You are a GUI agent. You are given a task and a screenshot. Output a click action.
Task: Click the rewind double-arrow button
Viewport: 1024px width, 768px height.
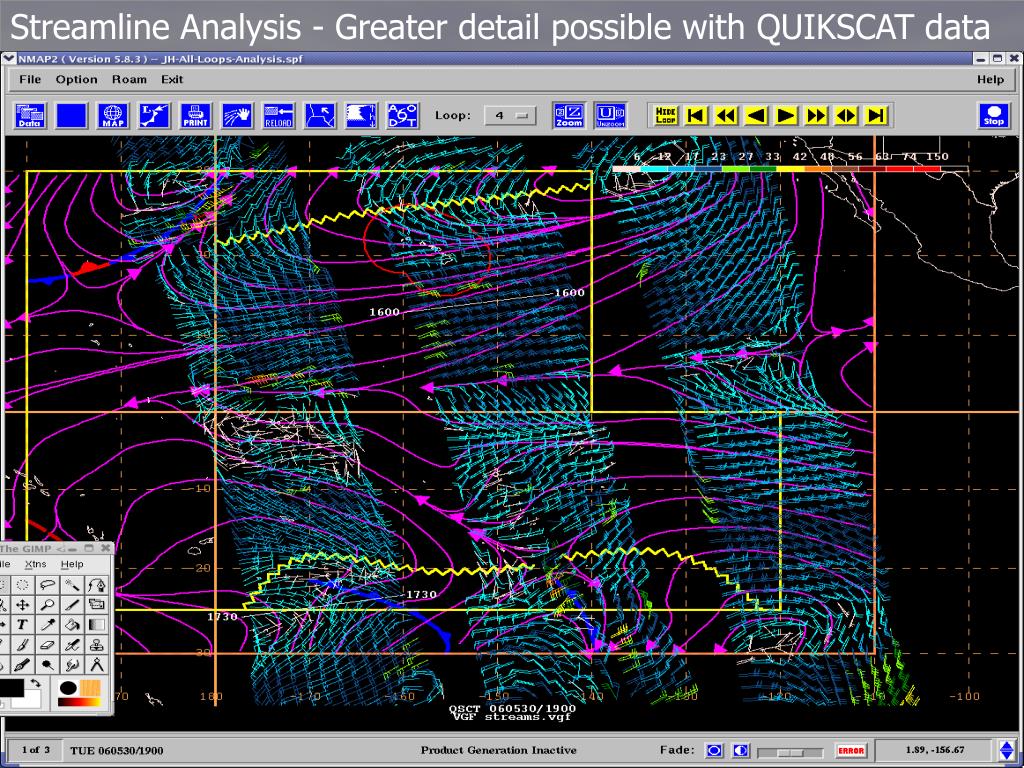[726, 116]
